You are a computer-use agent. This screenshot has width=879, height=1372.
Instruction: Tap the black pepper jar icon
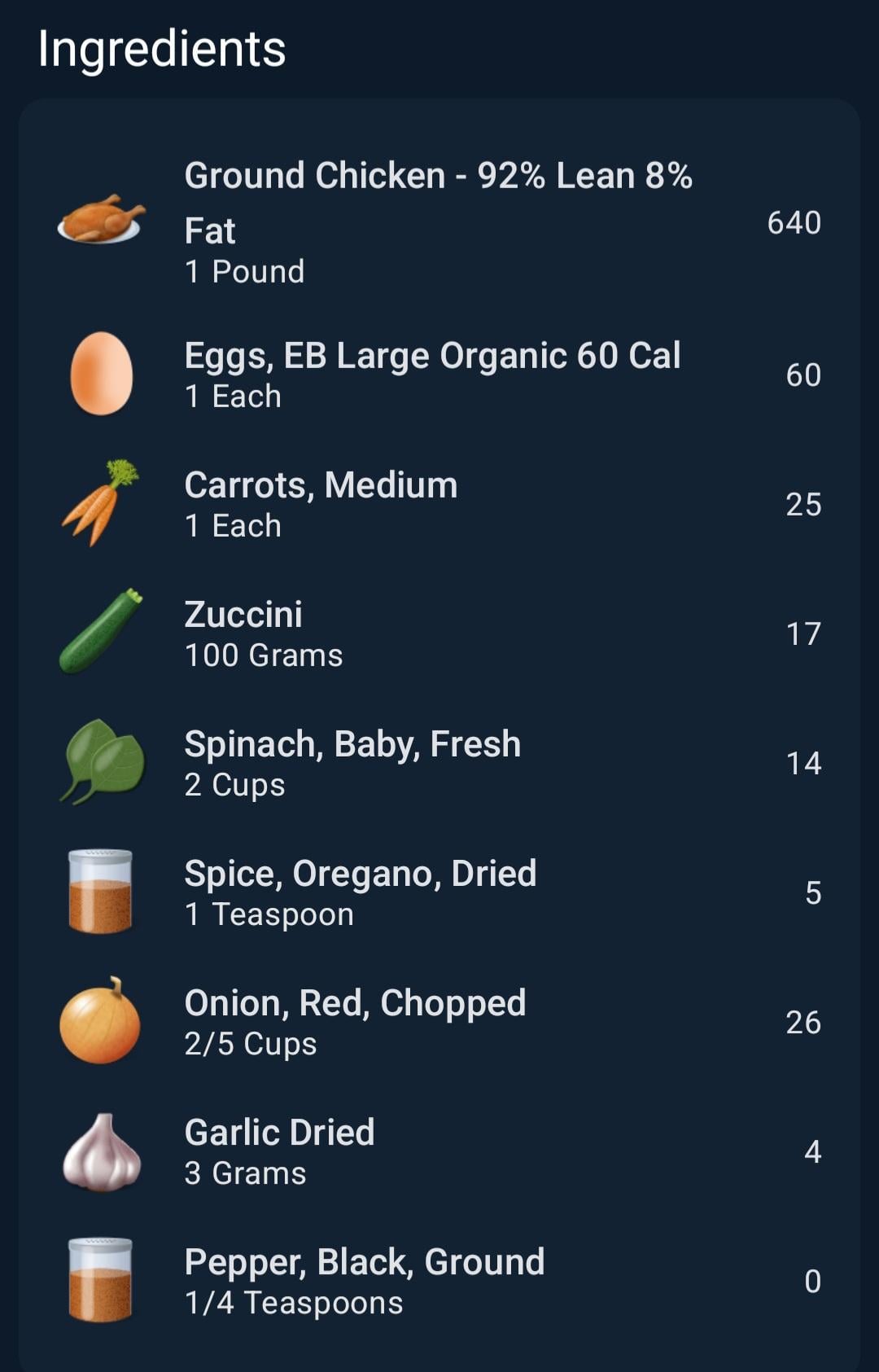[x=101, y=1280]
